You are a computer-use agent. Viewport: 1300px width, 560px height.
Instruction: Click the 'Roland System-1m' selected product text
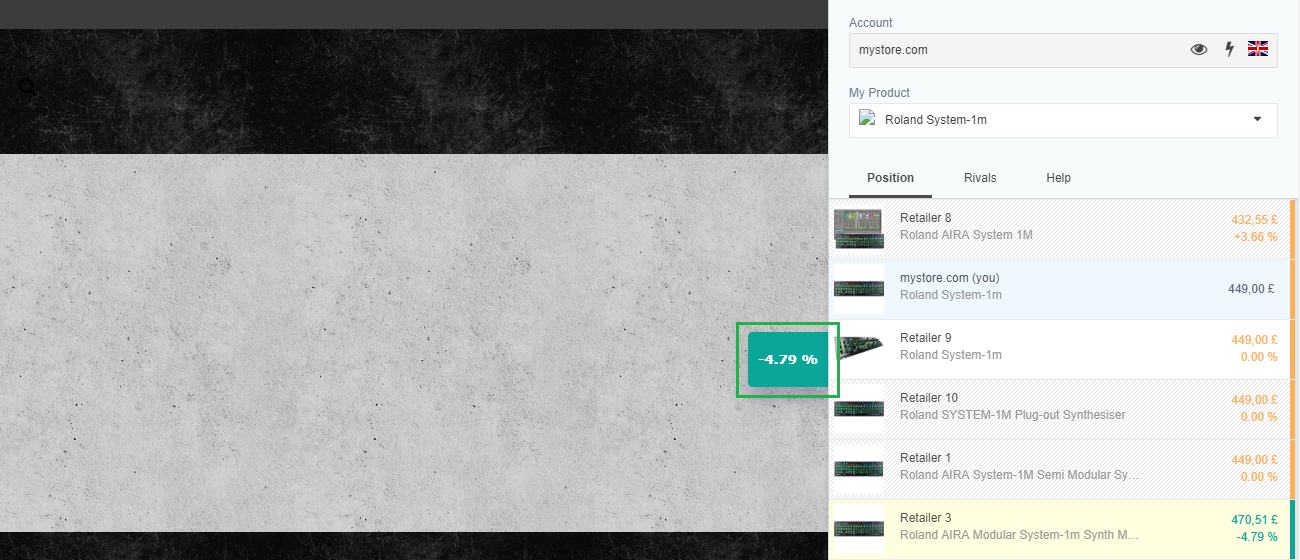pos(936,120)
